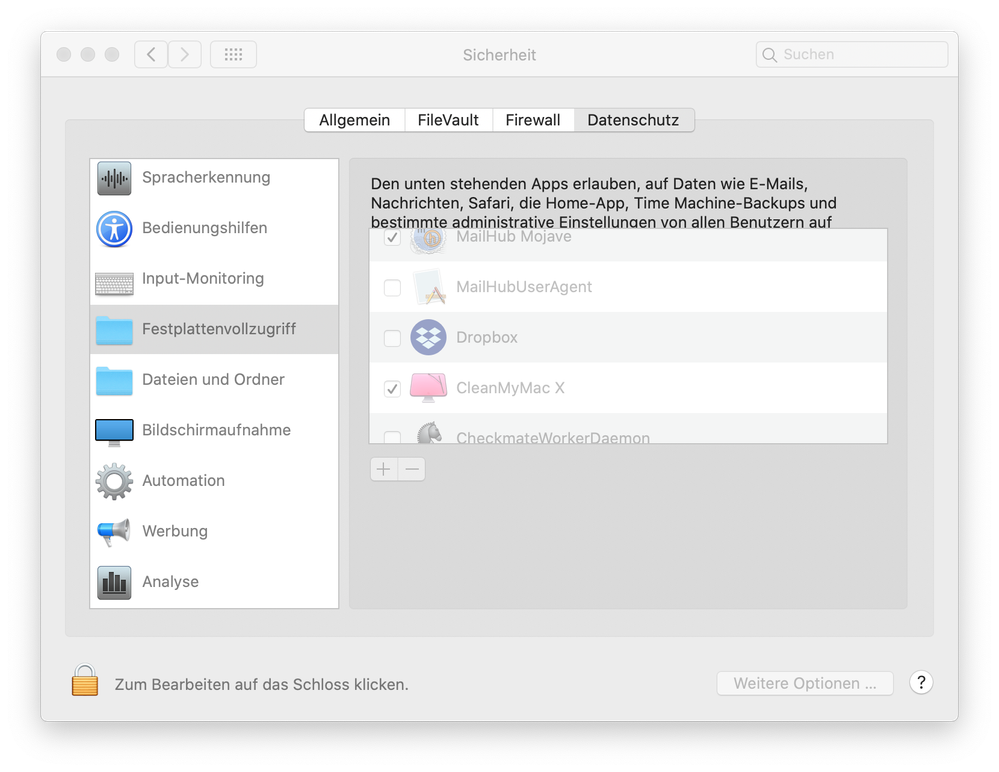Check the CheckmateWorkerDaemon entry
Screen dimensions: 999x772
[392, 438]
